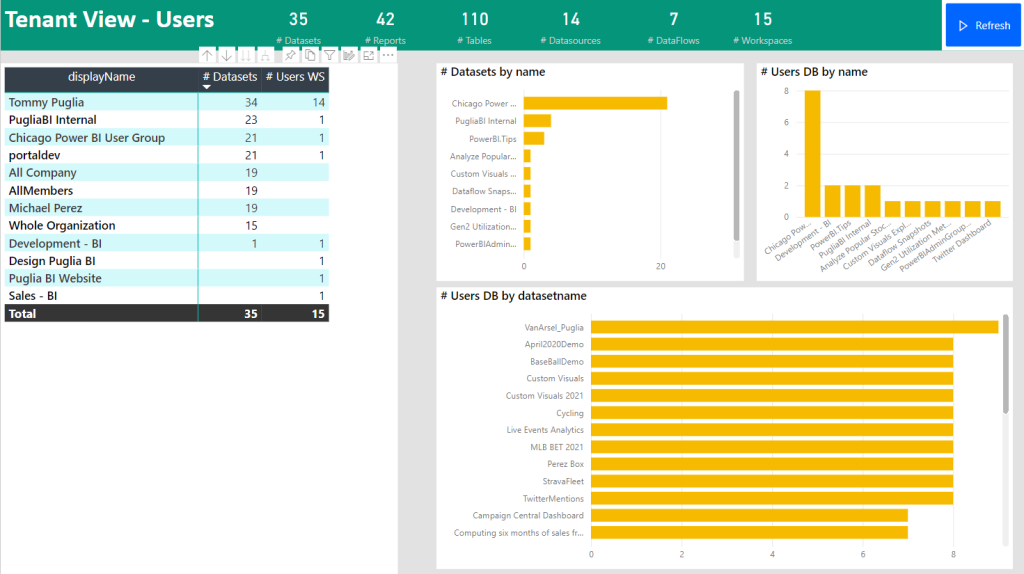Click the Refresh button

click(x=983, y=25)
